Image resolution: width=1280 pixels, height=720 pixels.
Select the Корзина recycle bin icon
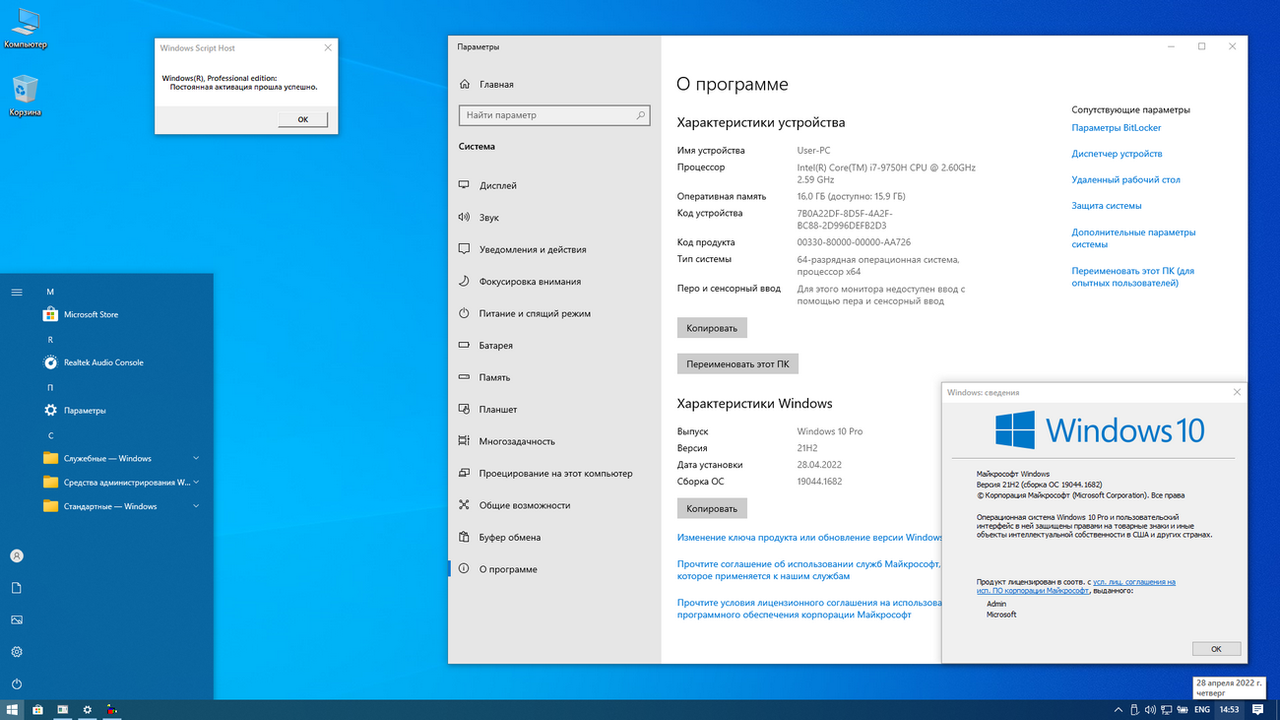(25, 96)
